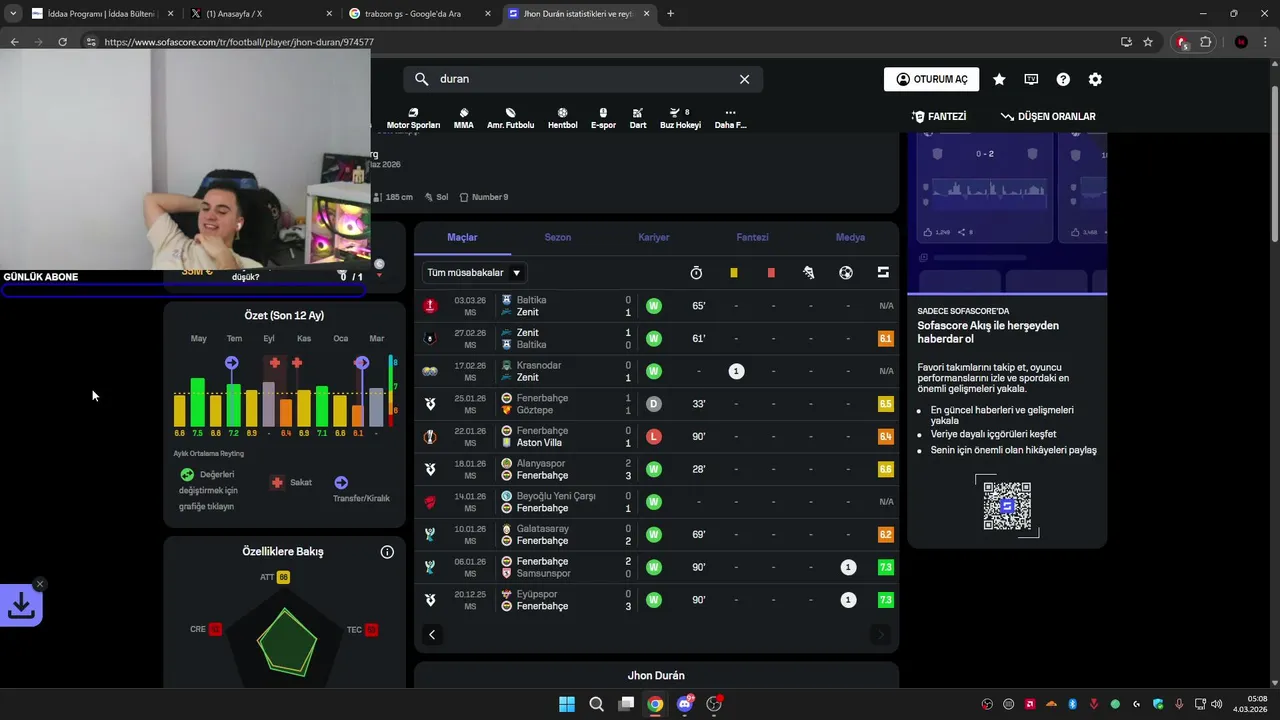Click the purple download button
This screenshot has width=1280, height=720.
click(20, 605)
